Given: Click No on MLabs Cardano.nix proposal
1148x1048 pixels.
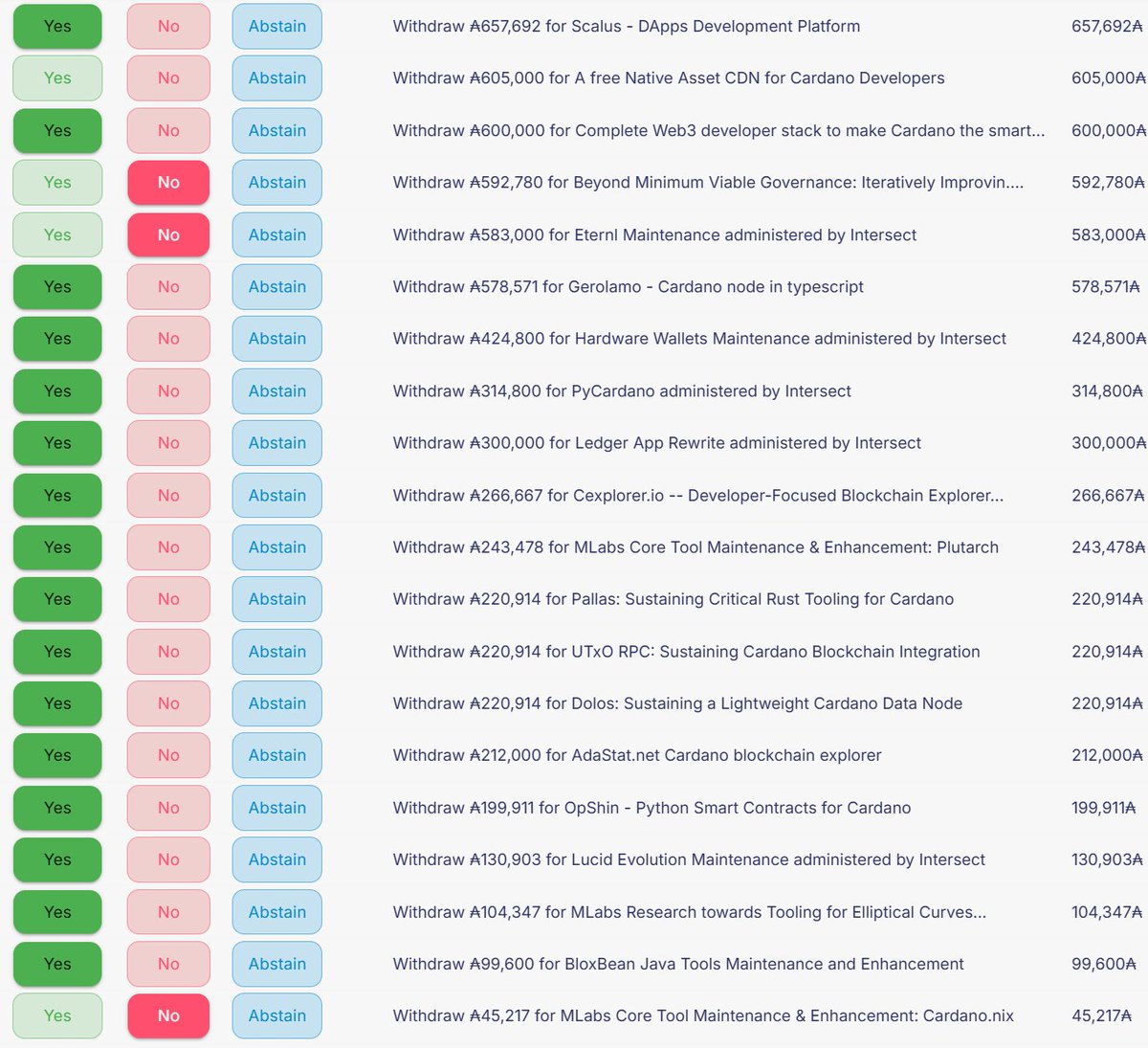Looking at the screenshot, I should [168, 1016].
